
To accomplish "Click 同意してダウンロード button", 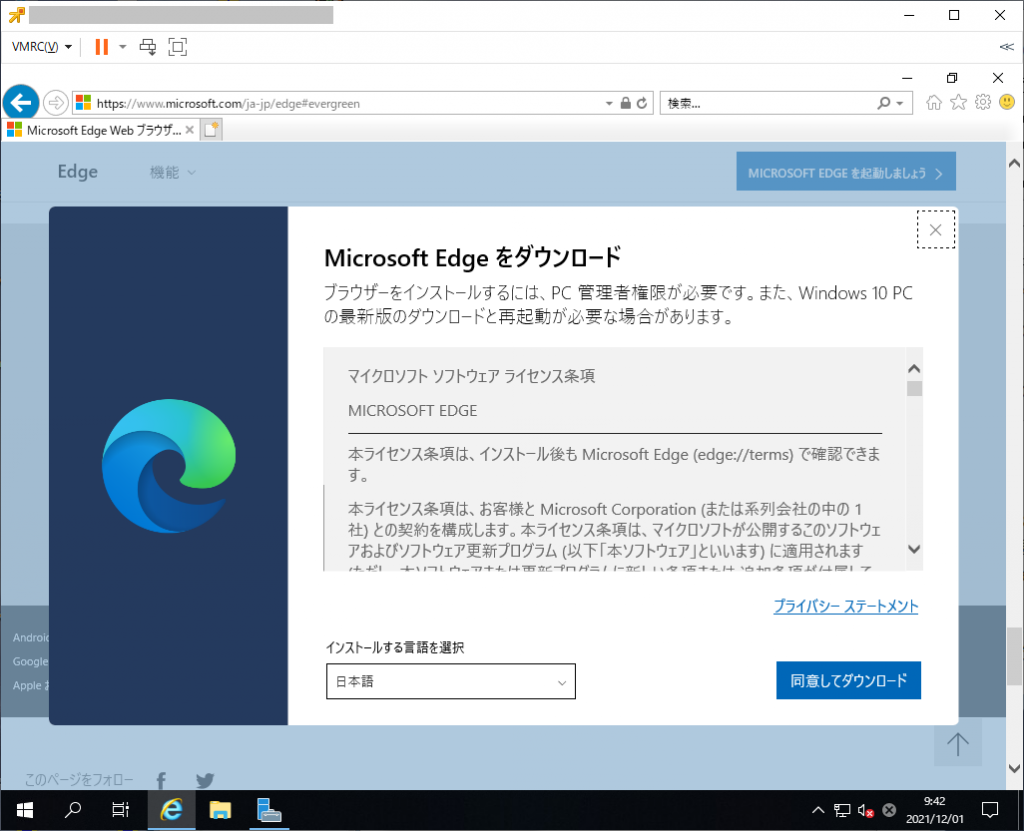I will pyautogui.click(x=848, y=681).
